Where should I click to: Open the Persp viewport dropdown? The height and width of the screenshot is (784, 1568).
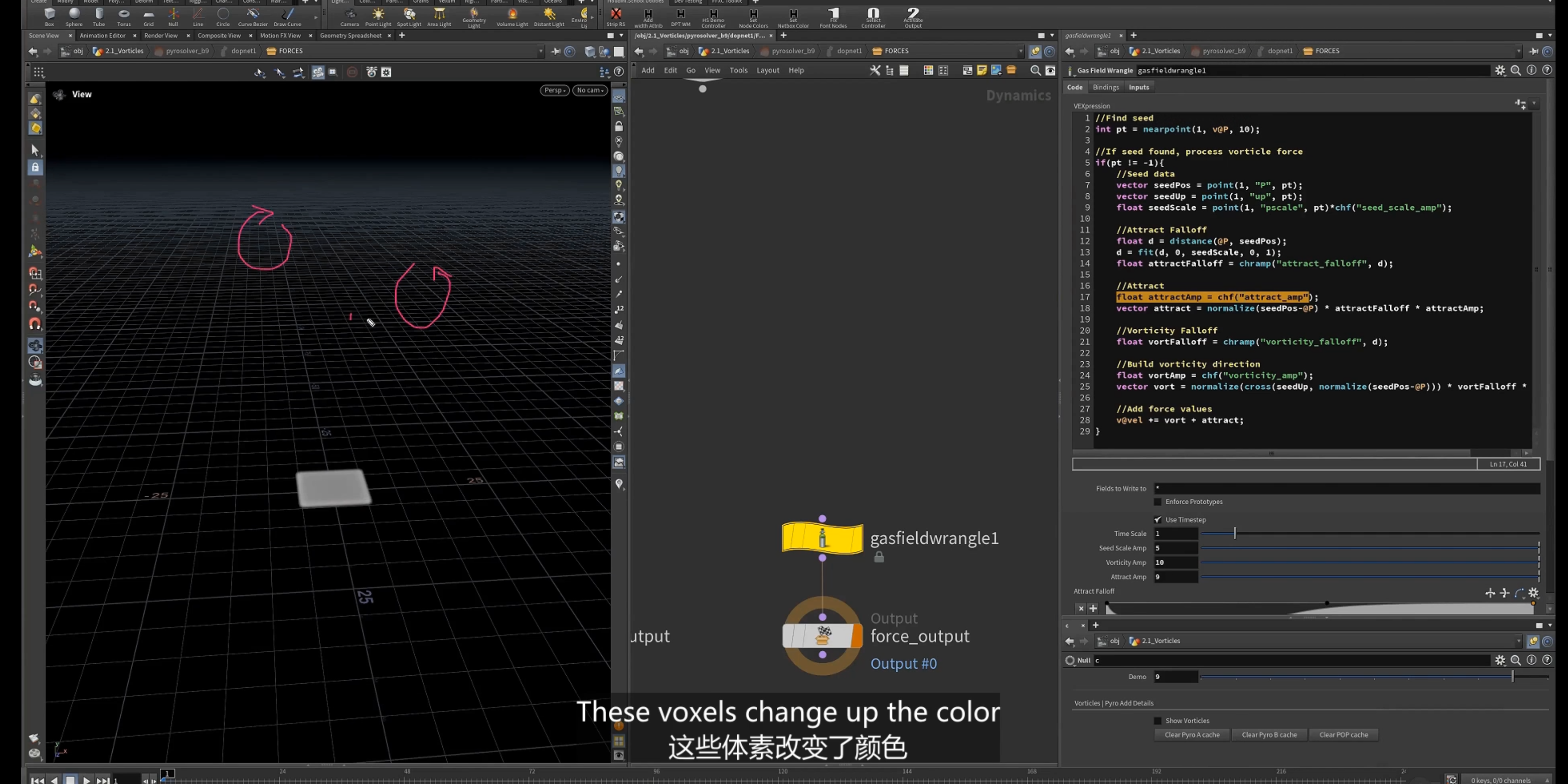tap(555, 90)
